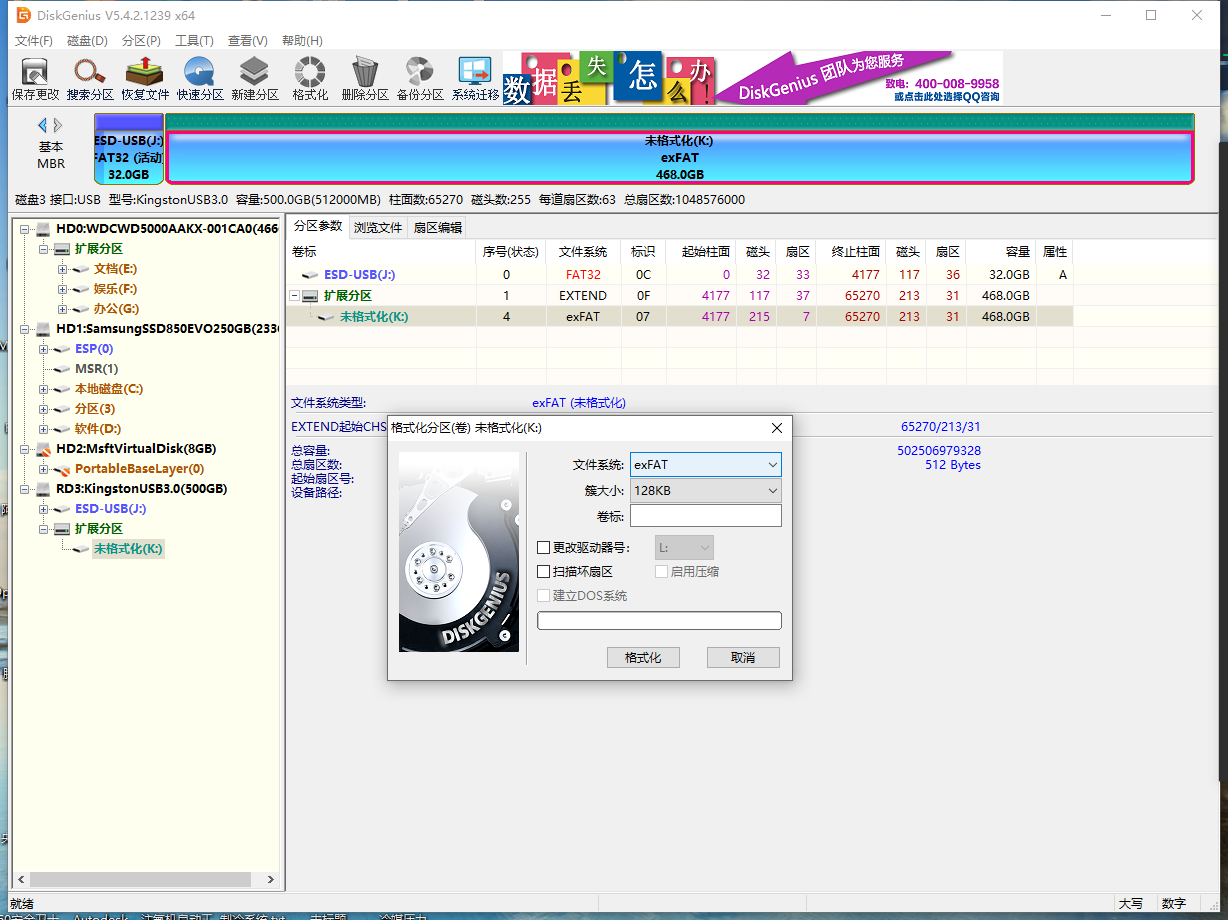Open the 文件(F) menu

pos(34,41)
